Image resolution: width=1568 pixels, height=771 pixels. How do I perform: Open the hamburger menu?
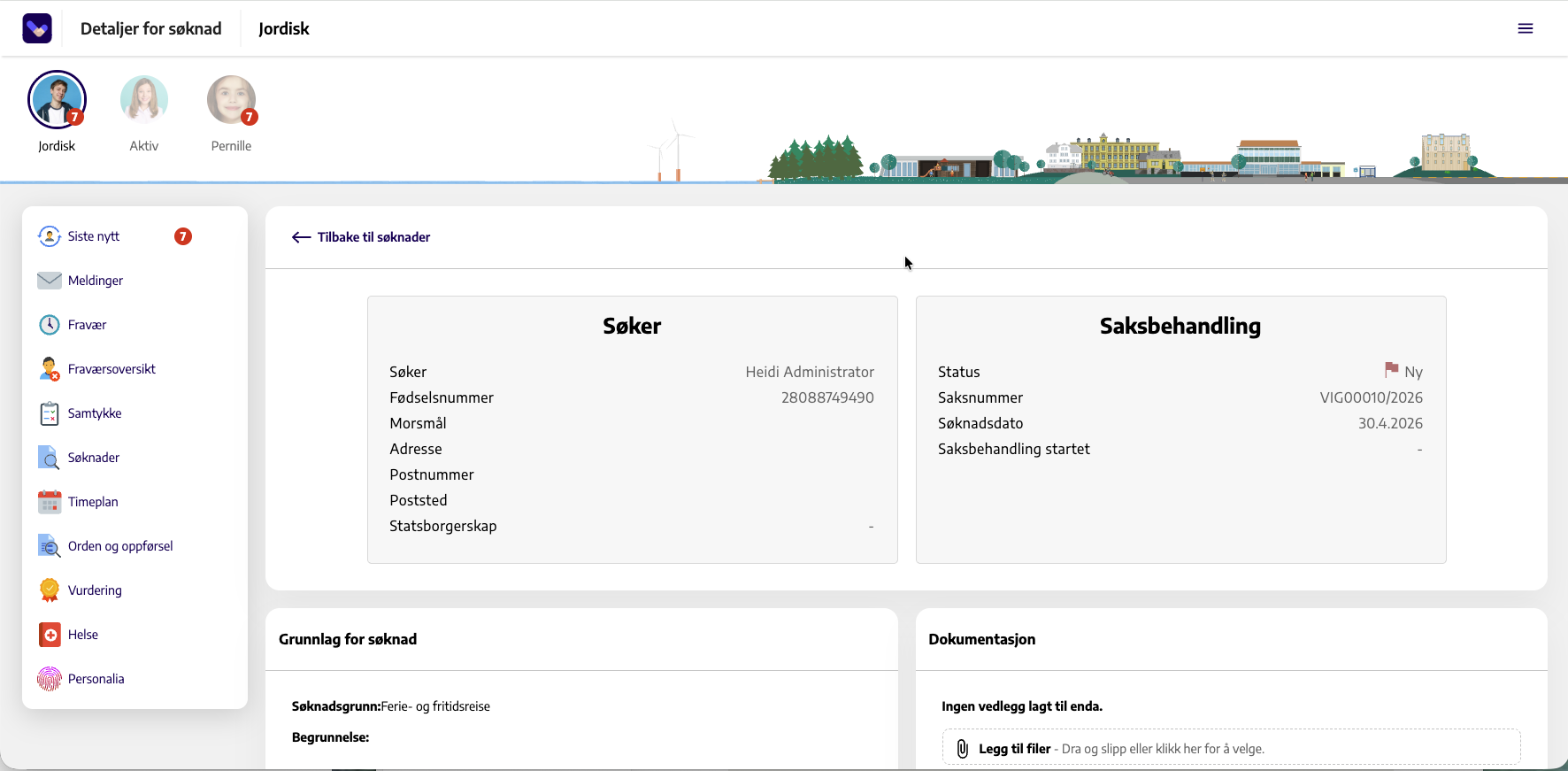[x=1526, y=28]
